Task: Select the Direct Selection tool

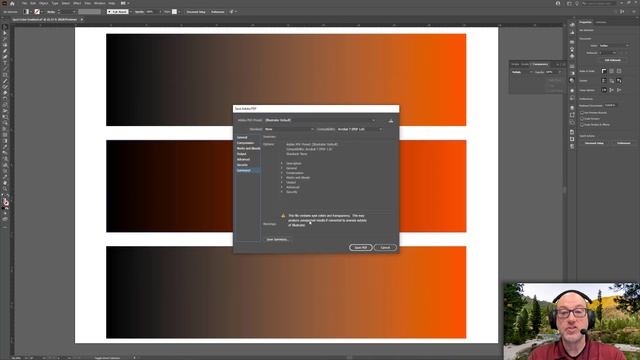Action: click(5, 33)
